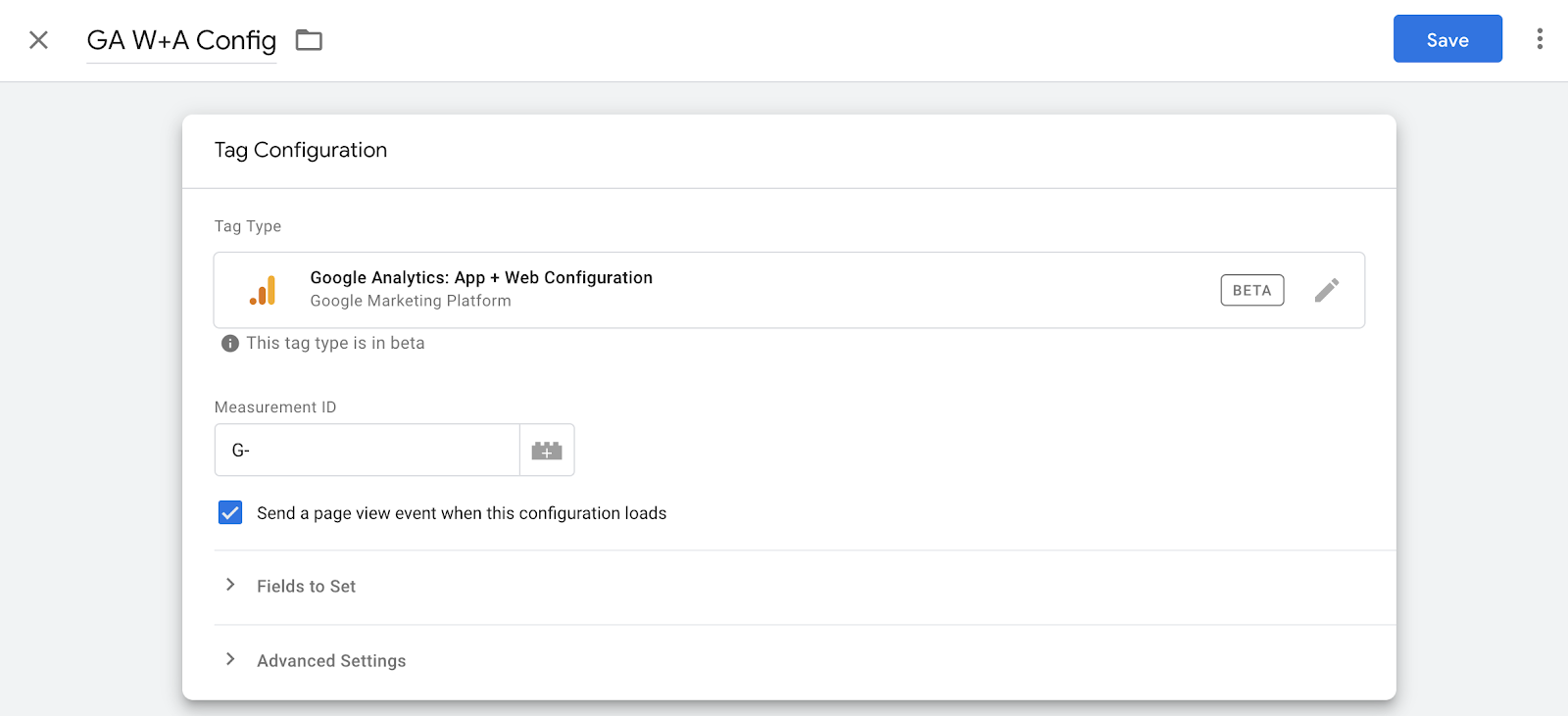
Task: Click the Google Marketing Platform subtitle
Action: (x=411, y=301)
